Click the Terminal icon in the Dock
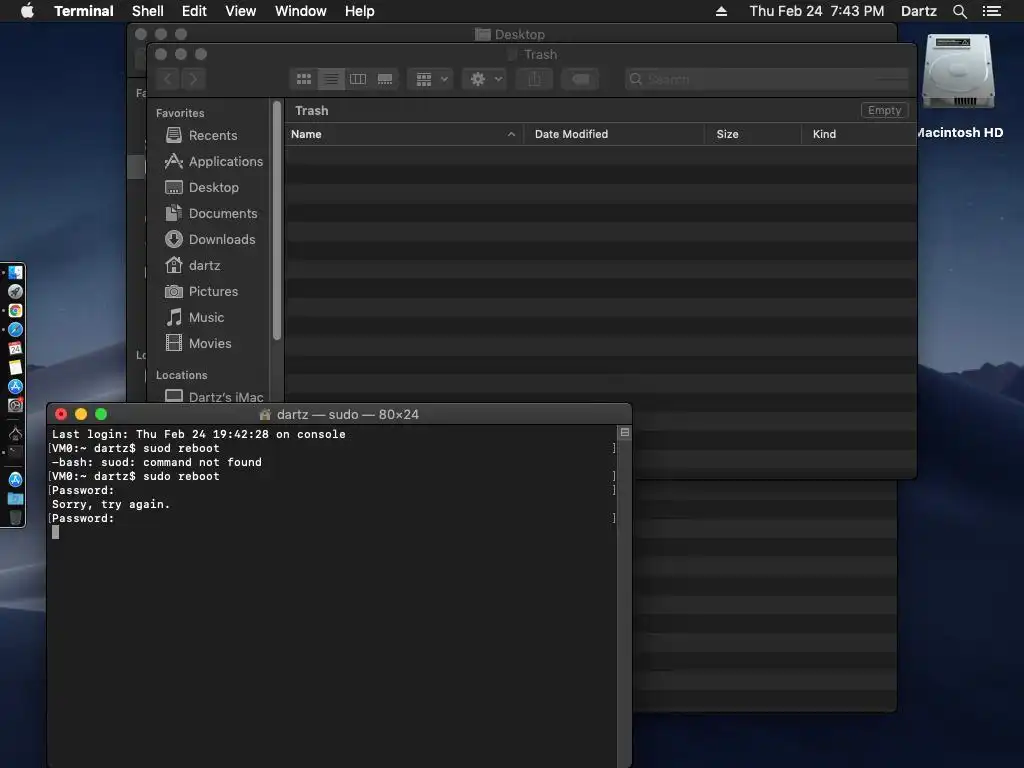This screenshot has width=1024, height=768. 15,452
